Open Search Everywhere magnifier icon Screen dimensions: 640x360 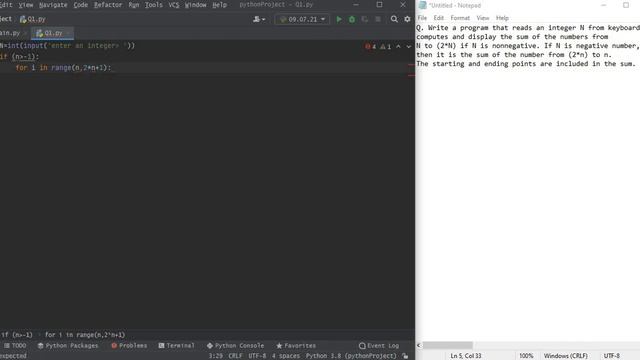pyautogui.click(x=394, y=19)
